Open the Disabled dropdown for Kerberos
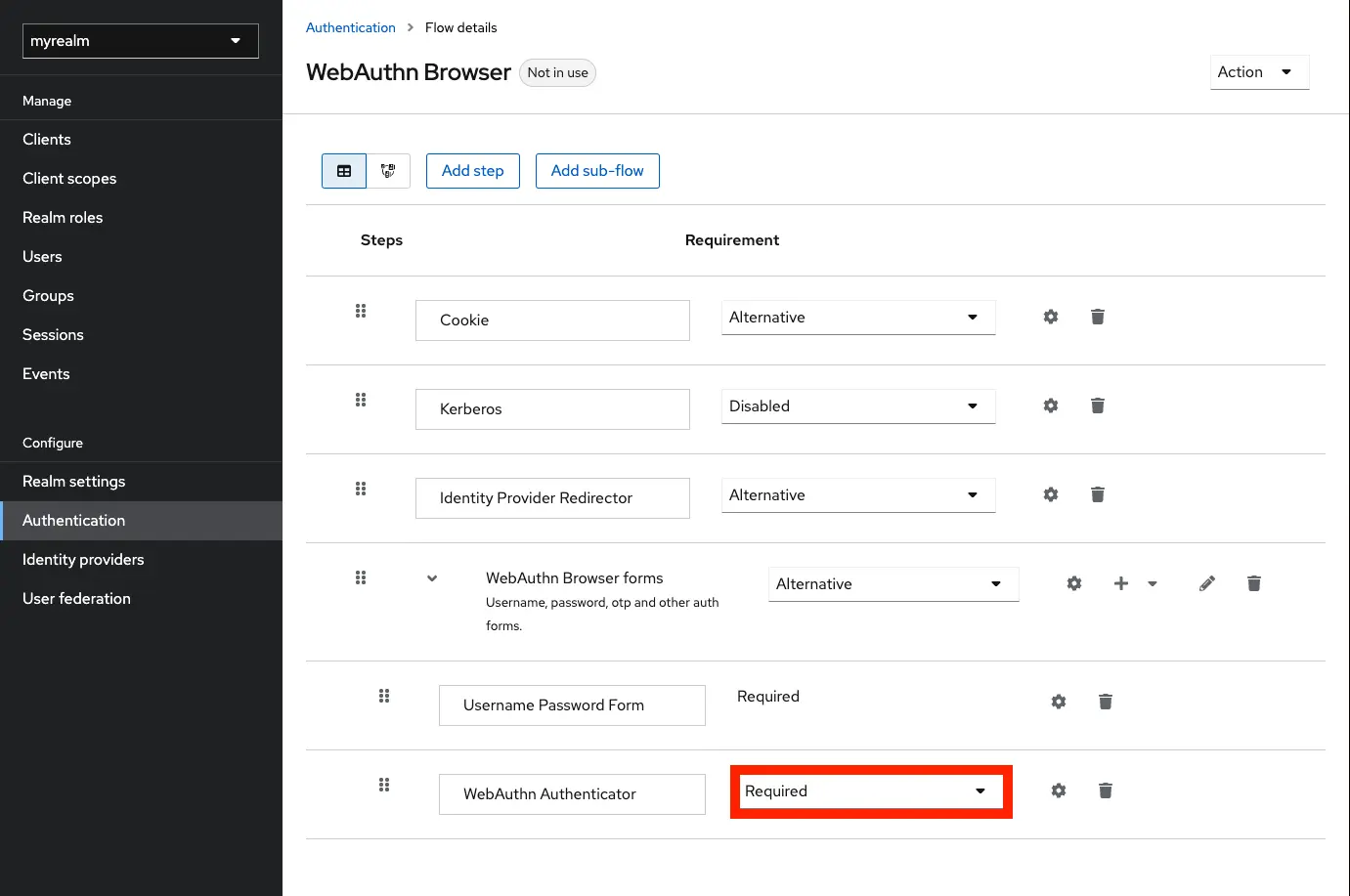This screenshot has width=1350, height=896. (x=857, y=405)
